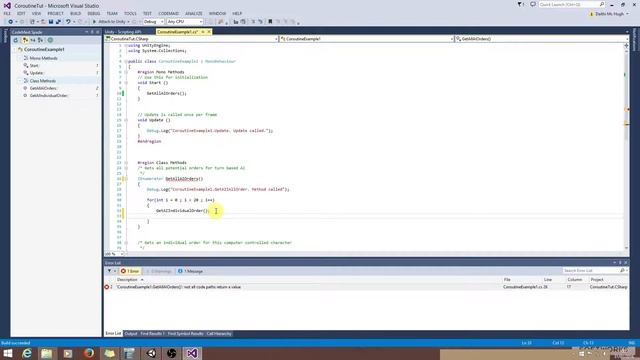Open the Any CPU platform dropdown
Image resolution: width=640 pixels, height=360 pixels.
tap(184, 22)
